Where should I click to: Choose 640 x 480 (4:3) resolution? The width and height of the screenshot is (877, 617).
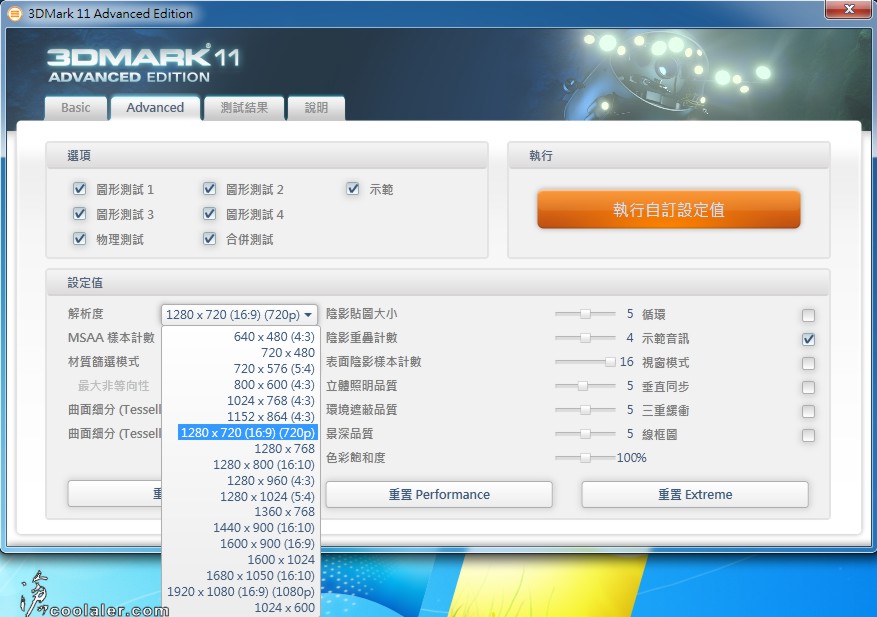click(x=274, y=337)
